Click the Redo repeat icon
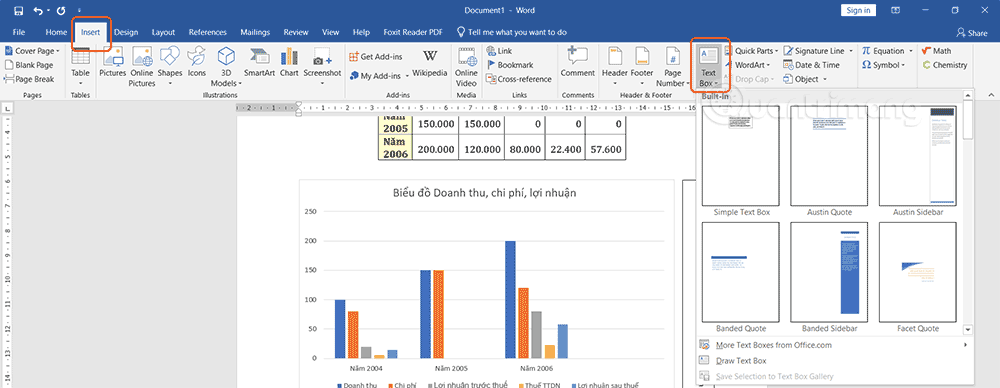Viewport: 1000px width, 388px height. (61, 10)
